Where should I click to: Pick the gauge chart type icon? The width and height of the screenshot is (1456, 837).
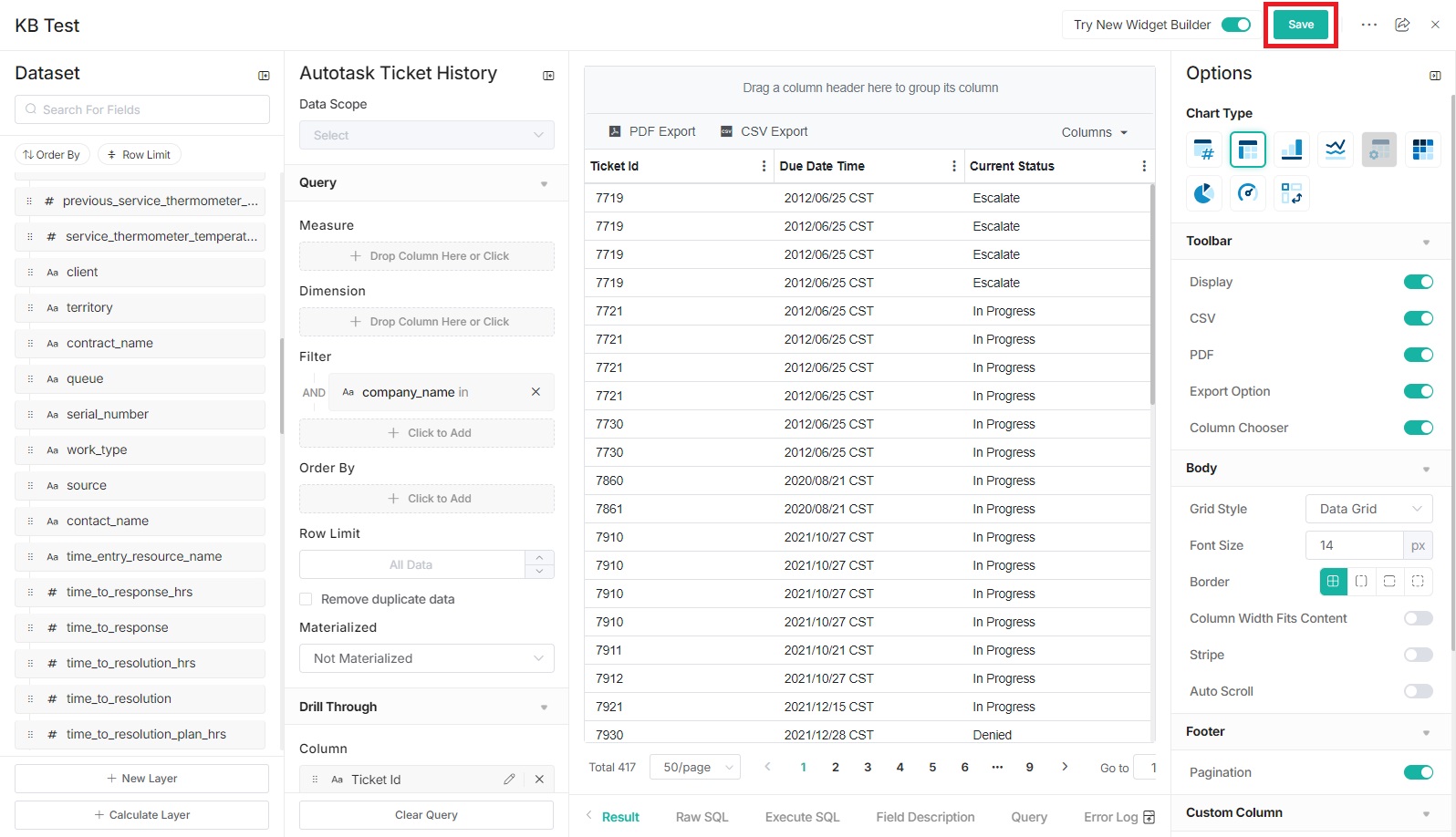(x=1247, y=193)
